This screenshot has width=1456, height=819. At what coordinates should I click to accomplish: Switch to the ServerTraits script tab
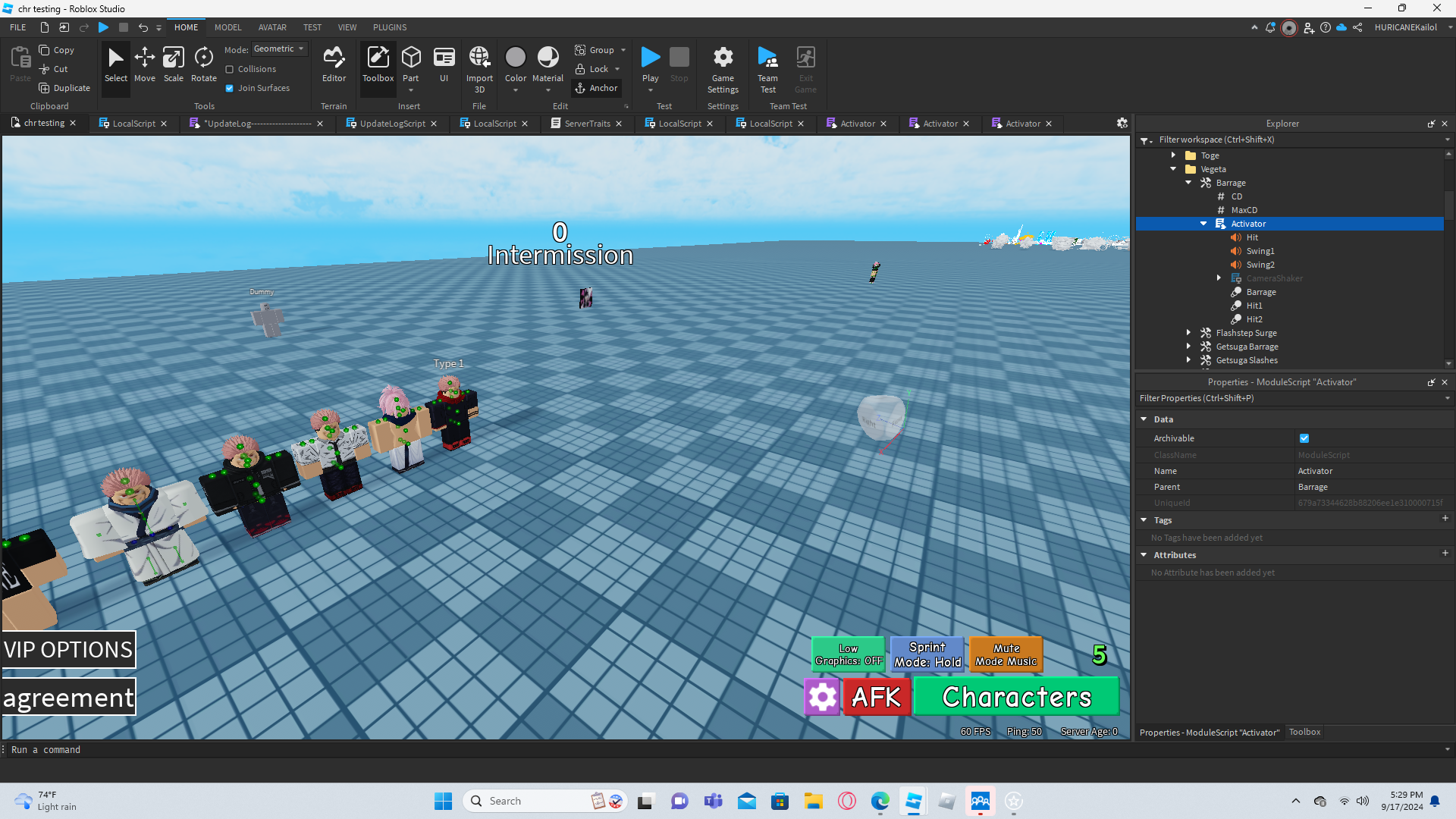point(586,124)
